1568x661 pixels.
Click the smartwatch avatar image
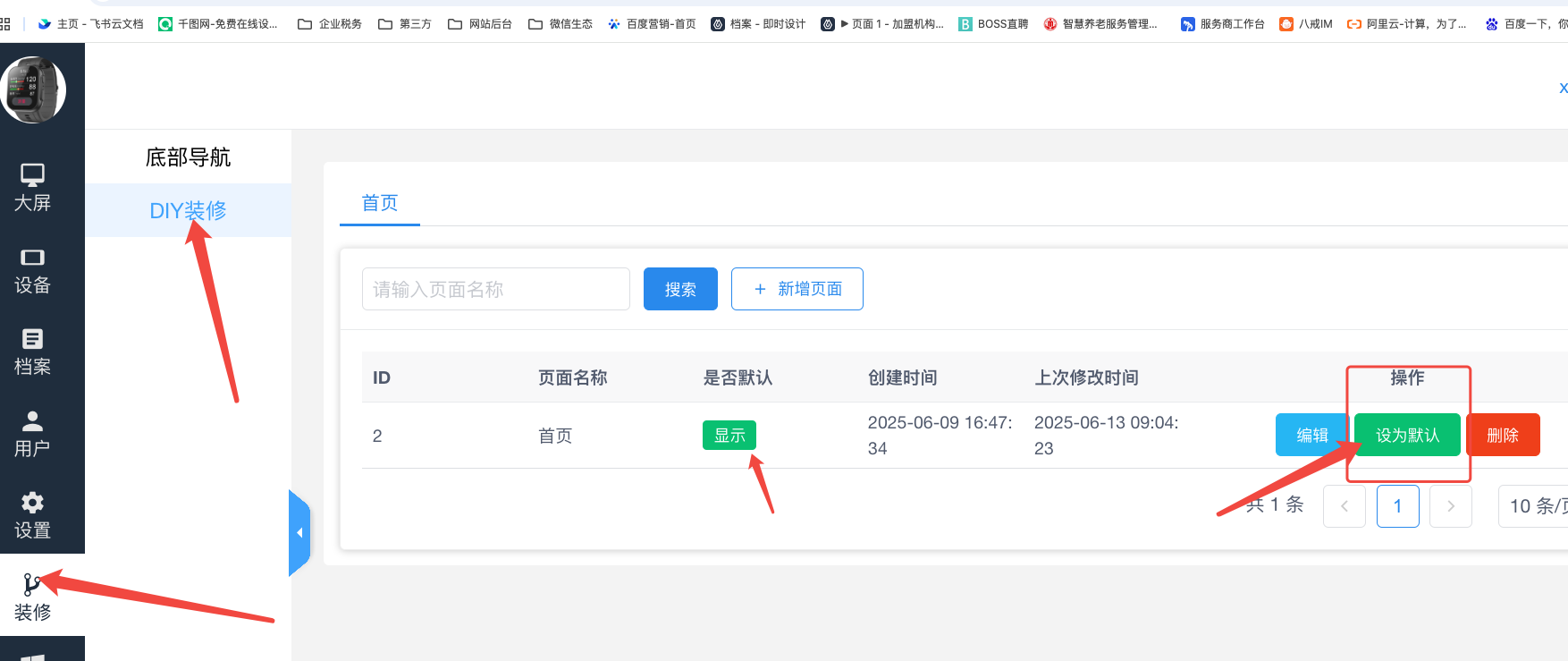pyautogui.click(x=33, y=89)
